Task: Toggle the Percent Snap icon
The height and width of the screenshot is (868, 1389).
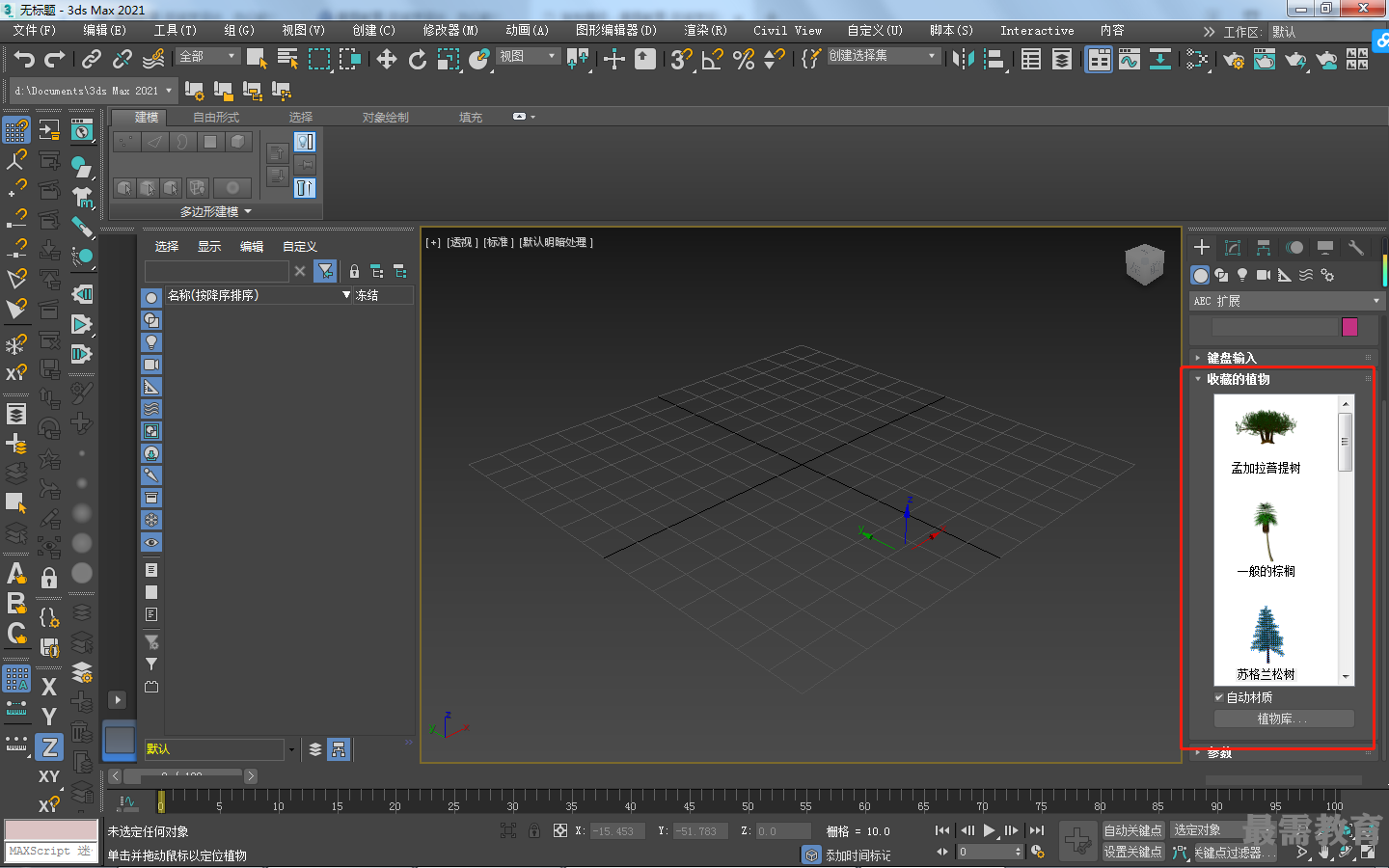Action: click(x=743, y=60)
